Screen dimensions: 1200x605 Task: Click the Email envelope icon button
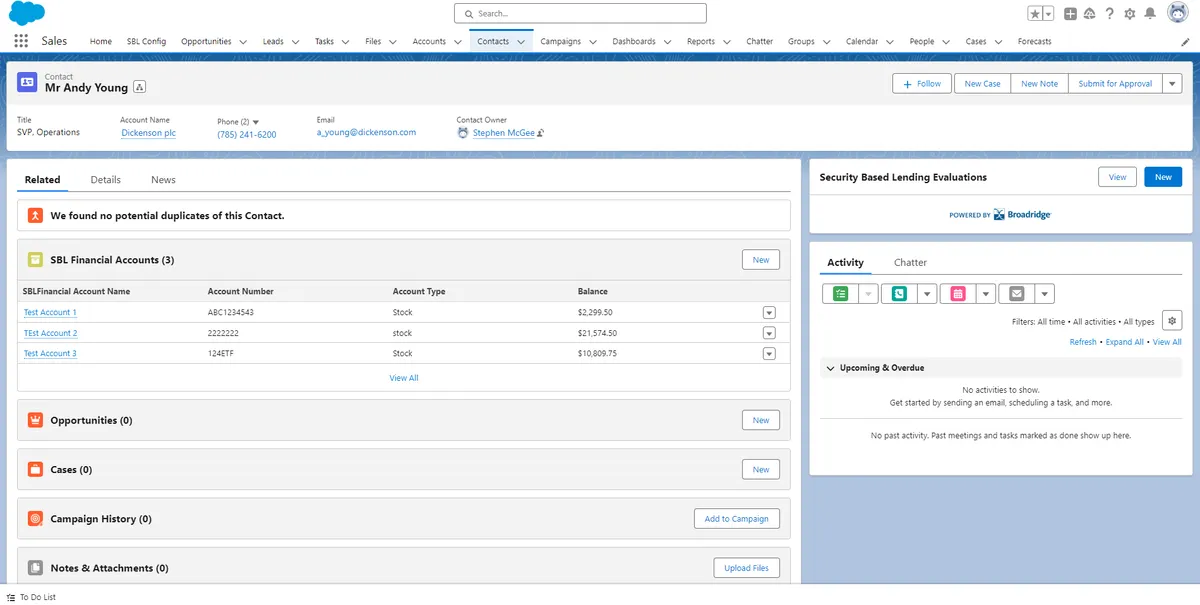[x=1017, y=294]
